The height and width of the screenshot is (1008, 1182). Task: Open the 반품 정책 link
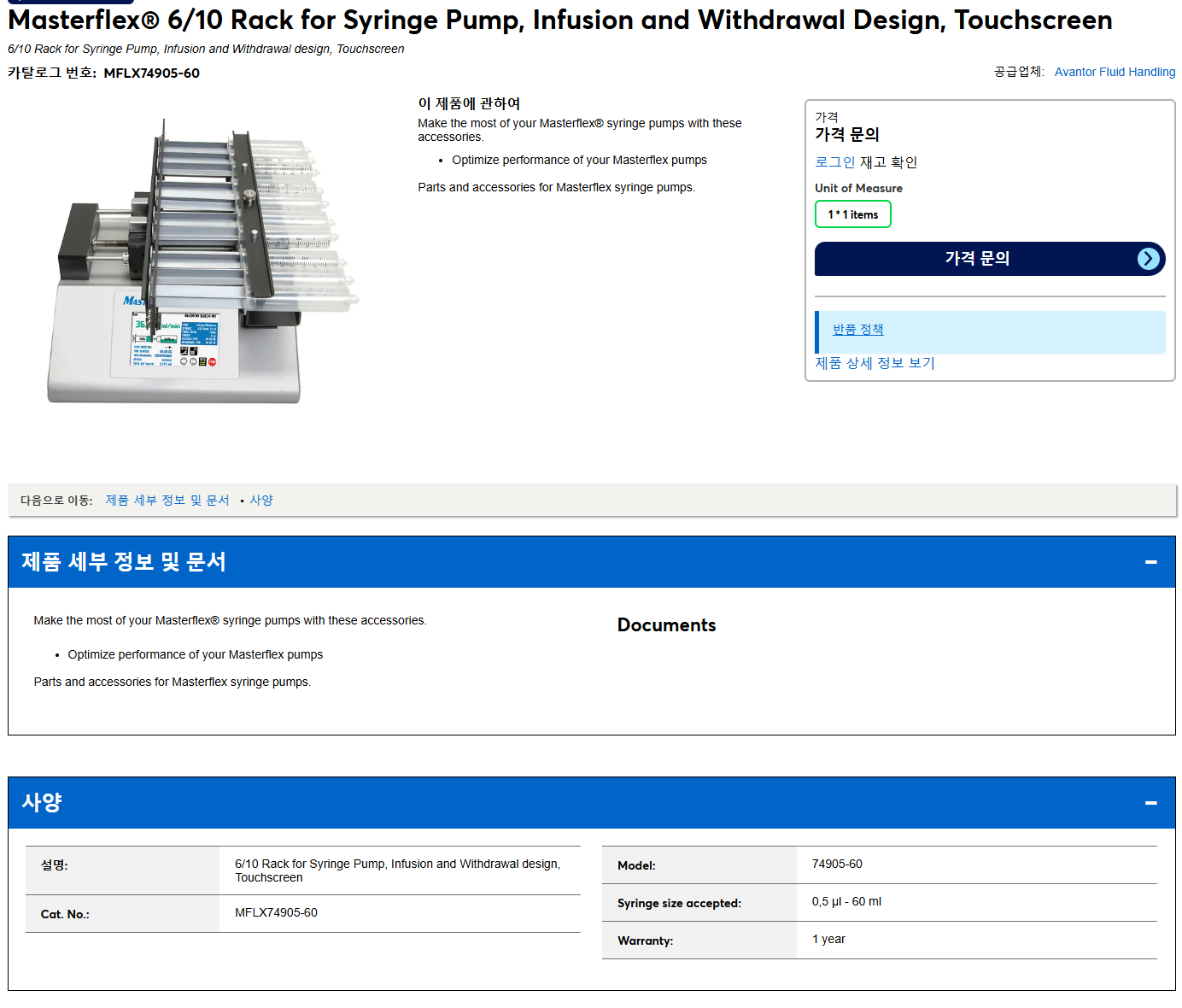pos(857,330)
